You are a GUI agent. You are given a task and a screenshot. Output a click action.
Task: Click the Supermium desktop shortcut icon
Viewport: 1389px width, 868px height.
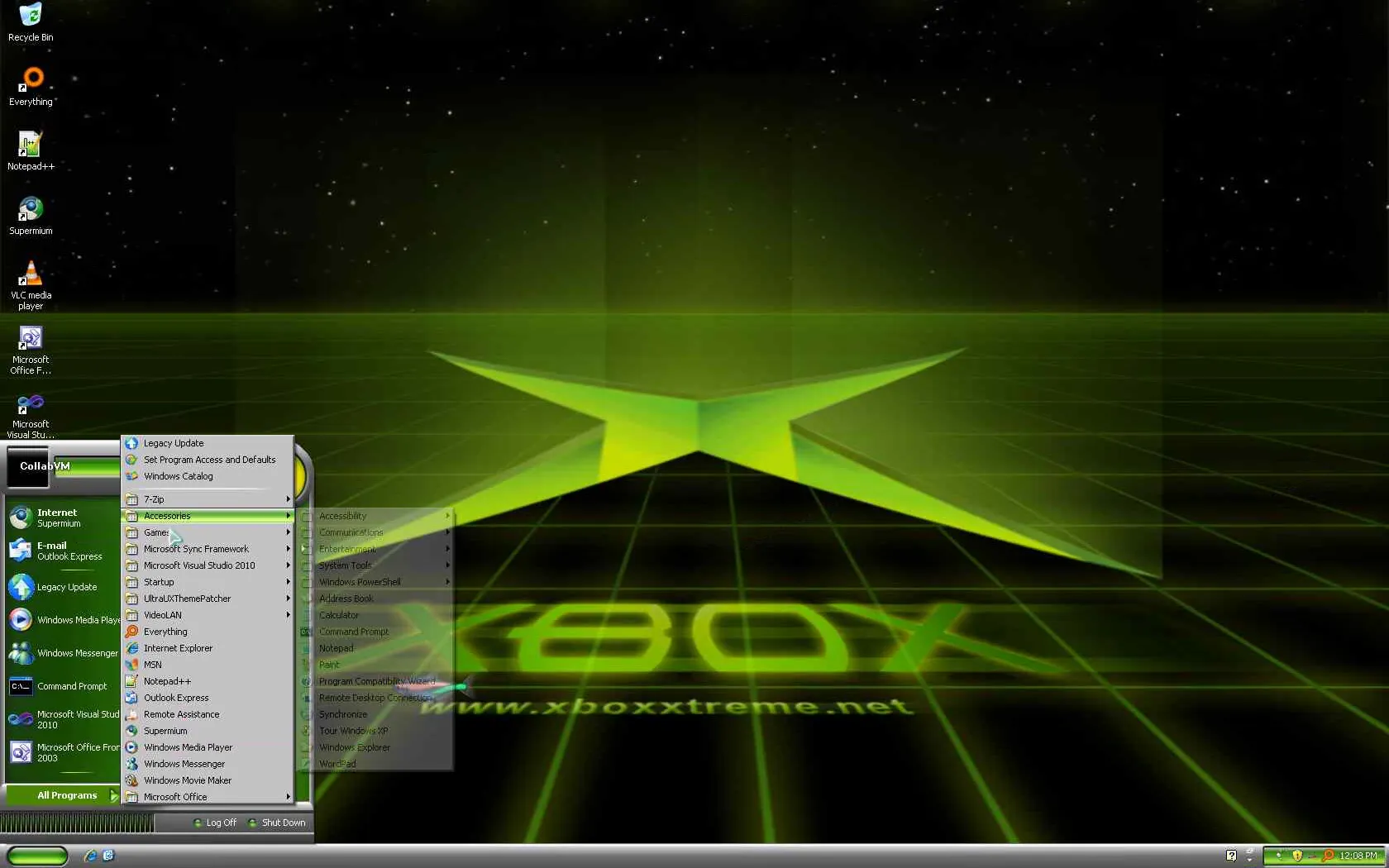31,216
